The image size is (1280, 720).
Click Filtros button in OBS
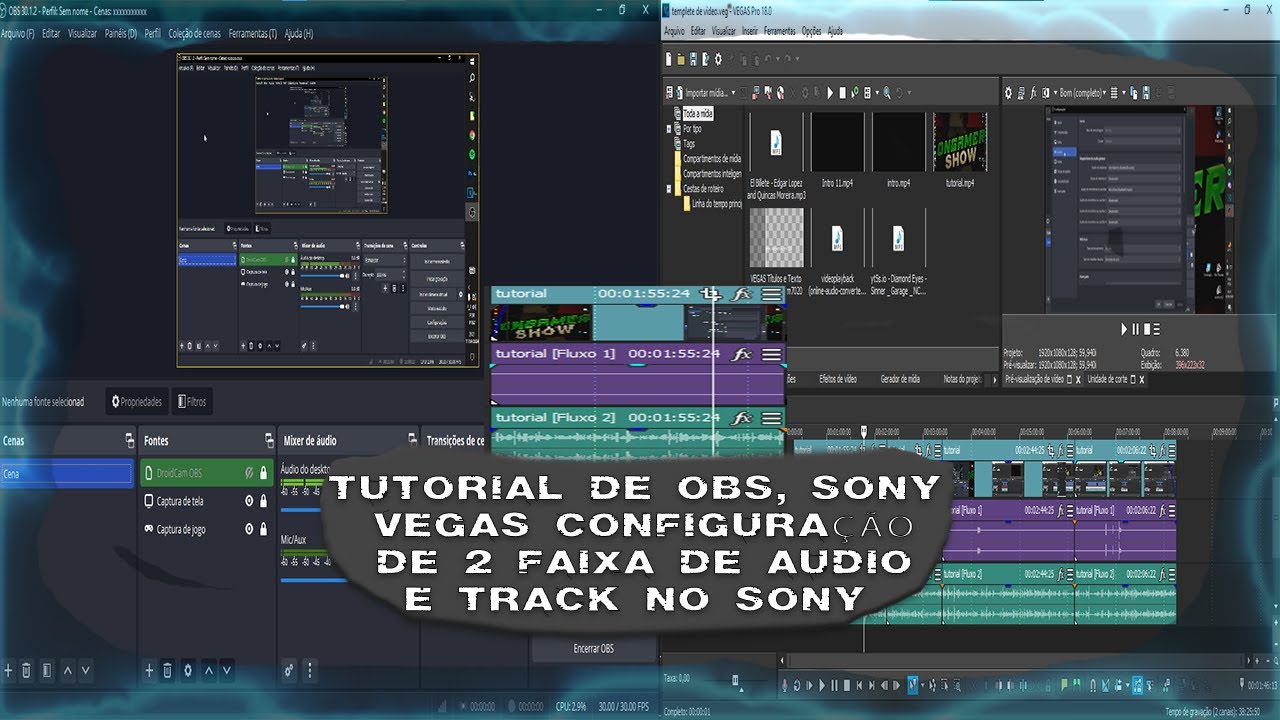click(191, 402)
